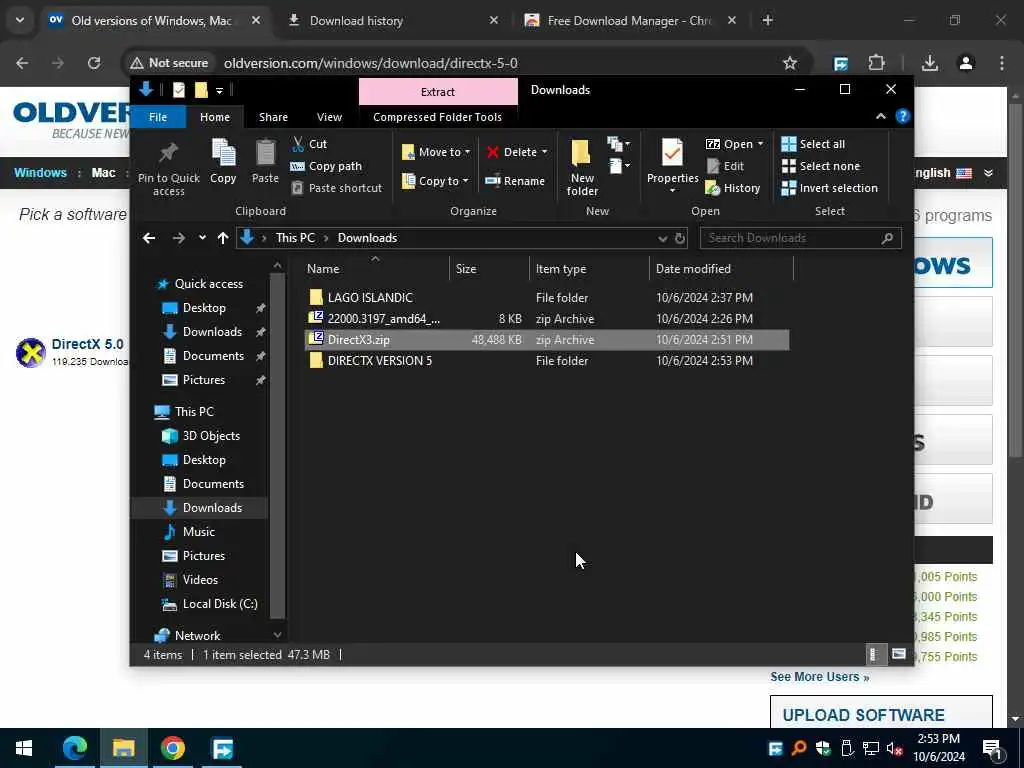The image size is (1024, 768).
Task: Click the search magnifier in Search Downloads
Action: pos(887,238)
